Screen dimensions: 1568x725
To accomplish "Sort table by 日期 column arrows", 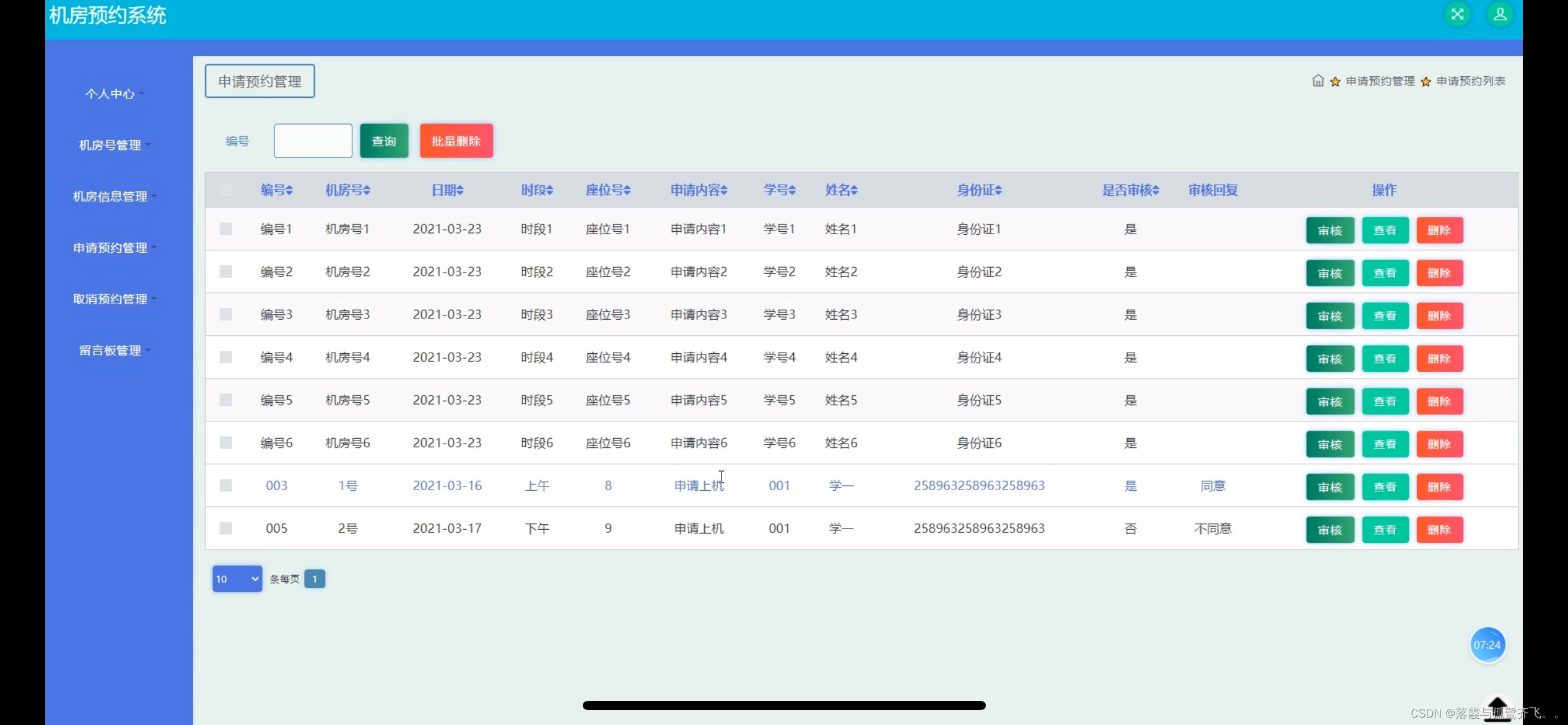I will coord(460,190).
